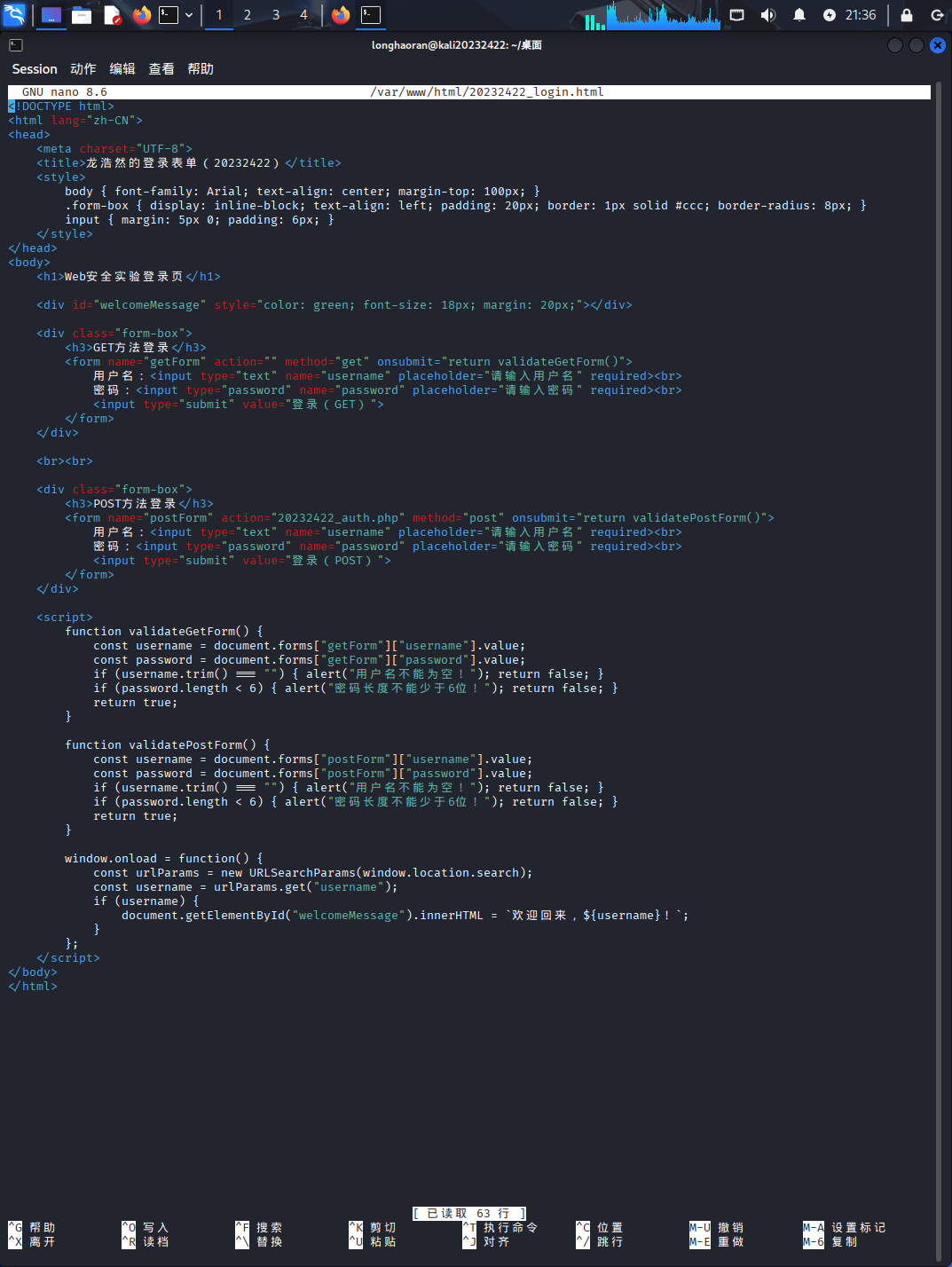The width and height of the screenshot is (952, 1267).
Task: Click the ^C 位置 shortcut
Action: click(x=600, y=1228)
